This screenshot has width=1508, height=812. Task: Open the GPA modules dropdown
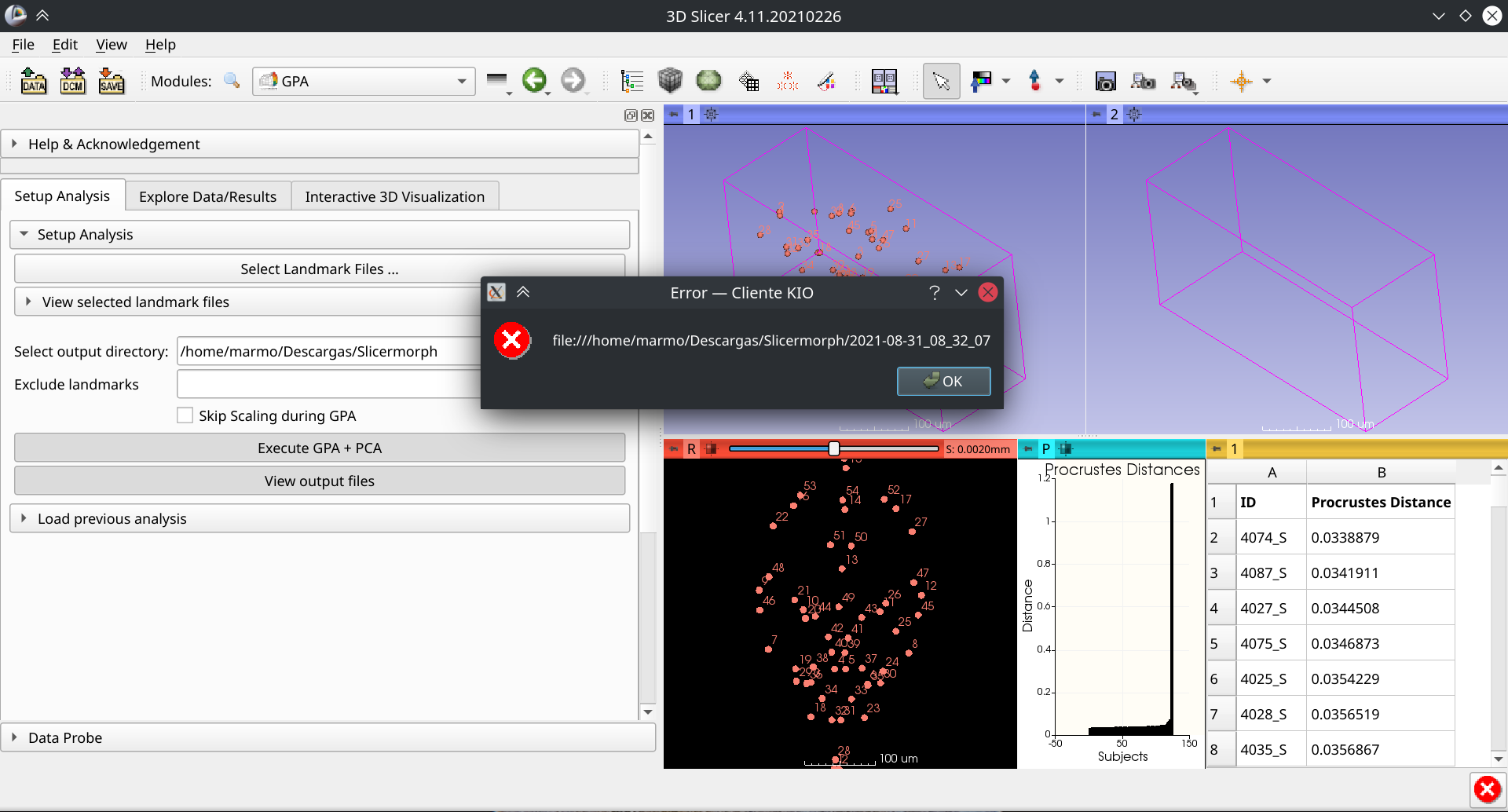point(363,81)
